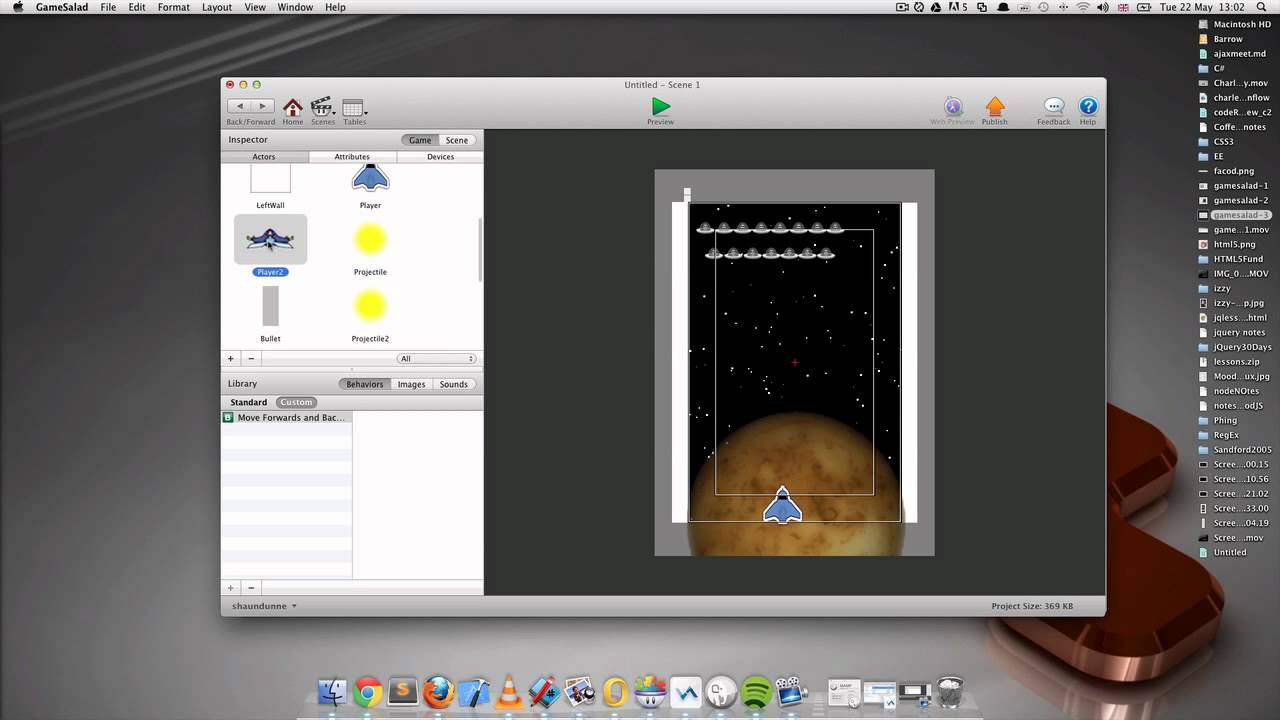Open the Format menu

point(173,7)
